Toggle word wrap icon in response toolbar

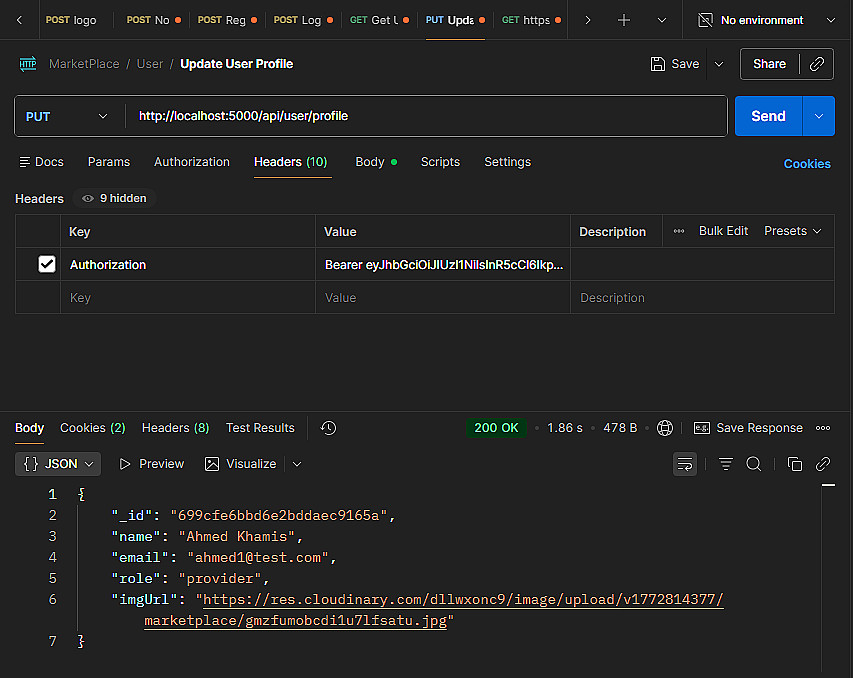click(685, 464)
